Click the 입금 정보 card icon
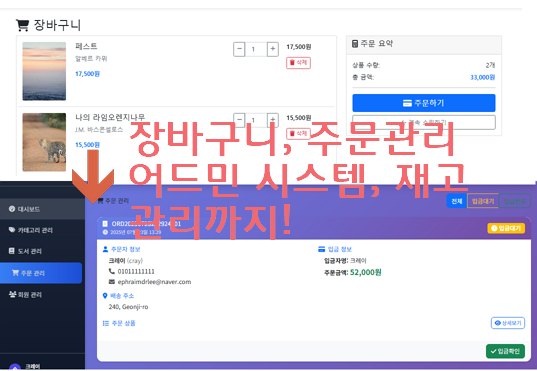Screen dimensions: 537x371 322,249
